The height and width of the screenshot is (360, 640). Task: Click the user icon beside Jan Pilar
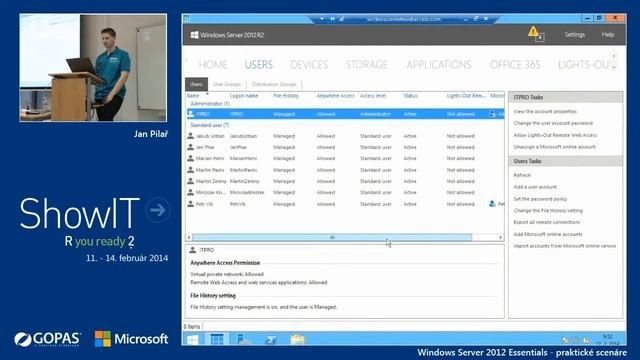pos(190,147)
